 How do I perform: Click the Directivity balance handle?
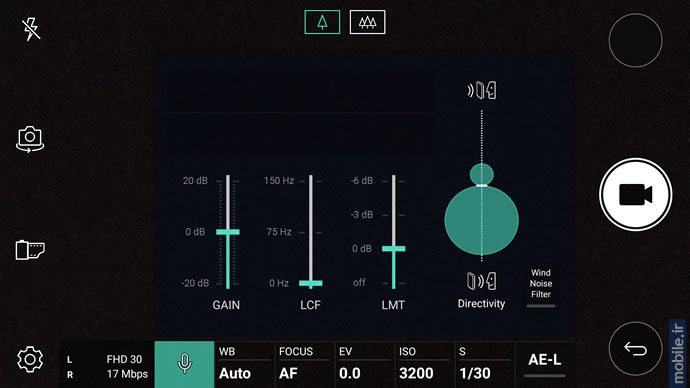click(481, 186)
